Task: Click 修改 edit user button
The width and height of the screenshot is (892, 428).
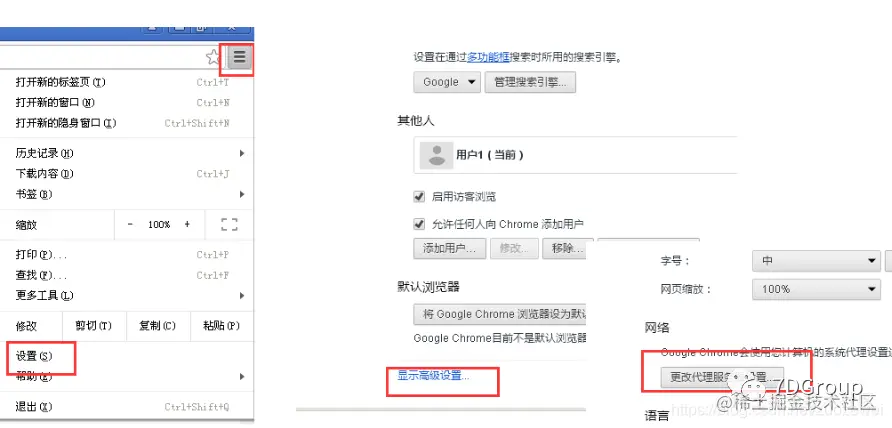Action: [x=514, y=249]
